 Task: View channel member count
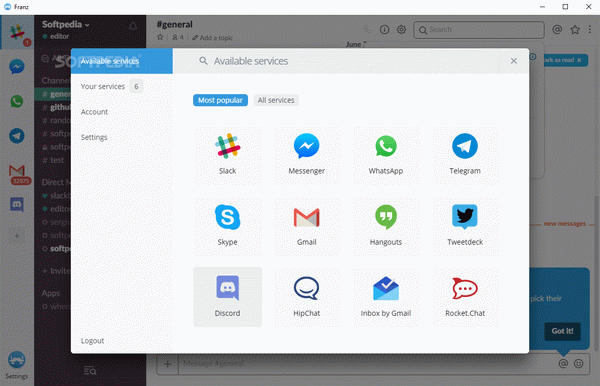(178, 37)
